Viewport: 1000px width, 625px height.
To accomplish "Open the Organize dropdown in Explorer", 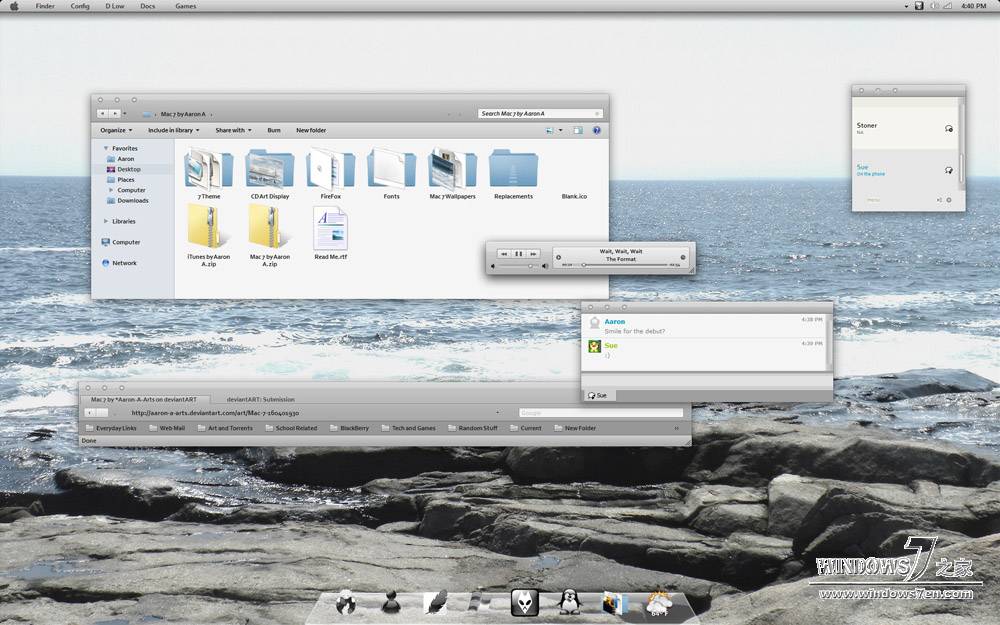I will pos(115,130).
